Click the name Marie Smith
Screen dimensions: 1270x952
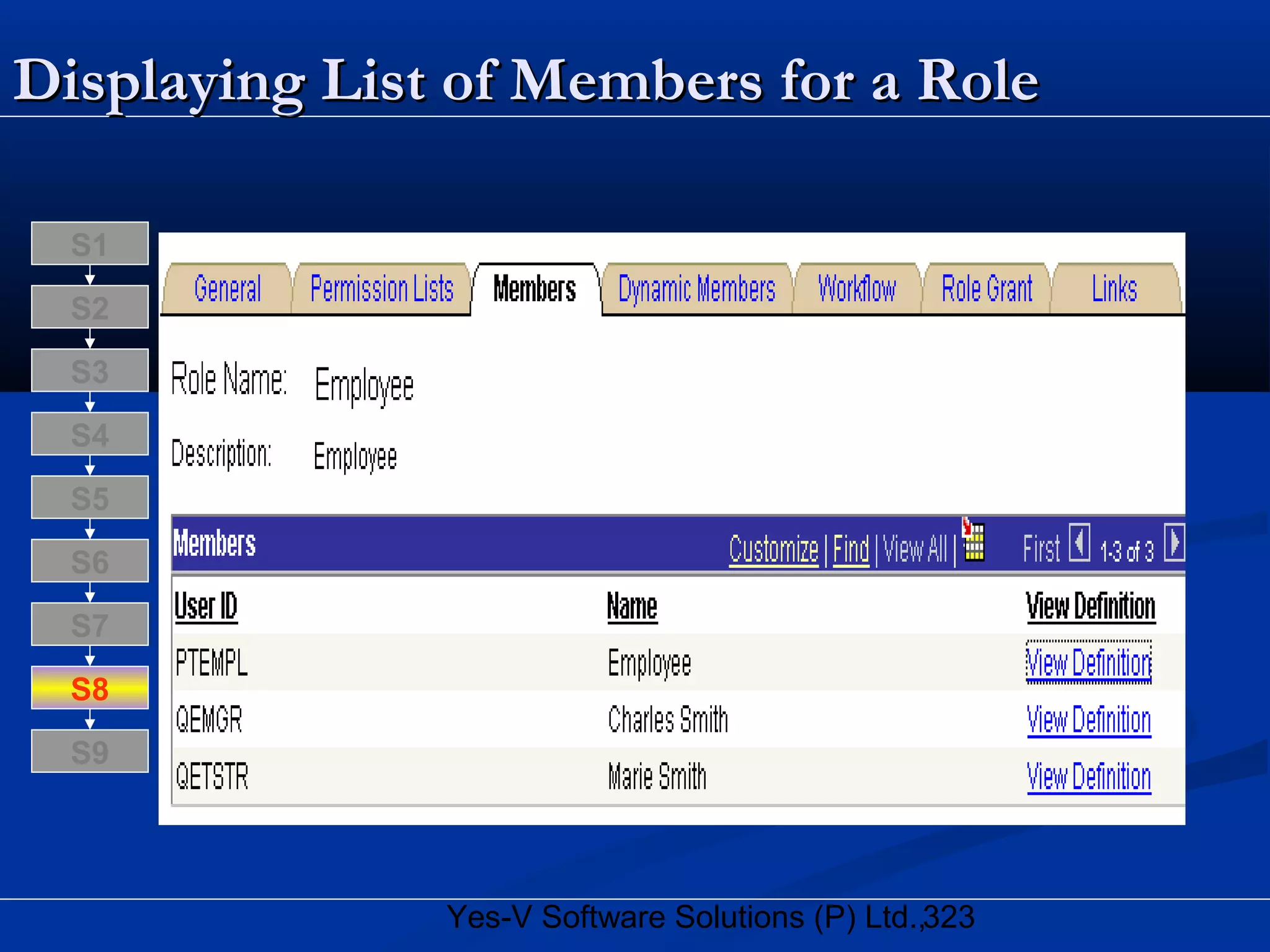657,777
